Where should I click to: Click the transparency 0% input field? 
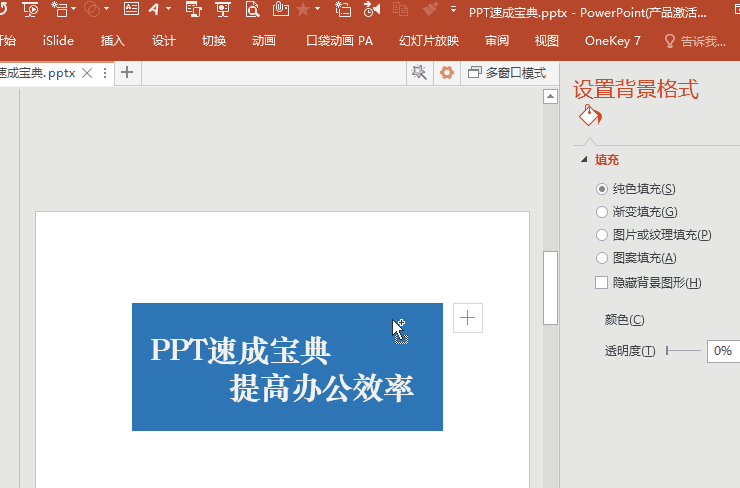click(x=723, y=351)
